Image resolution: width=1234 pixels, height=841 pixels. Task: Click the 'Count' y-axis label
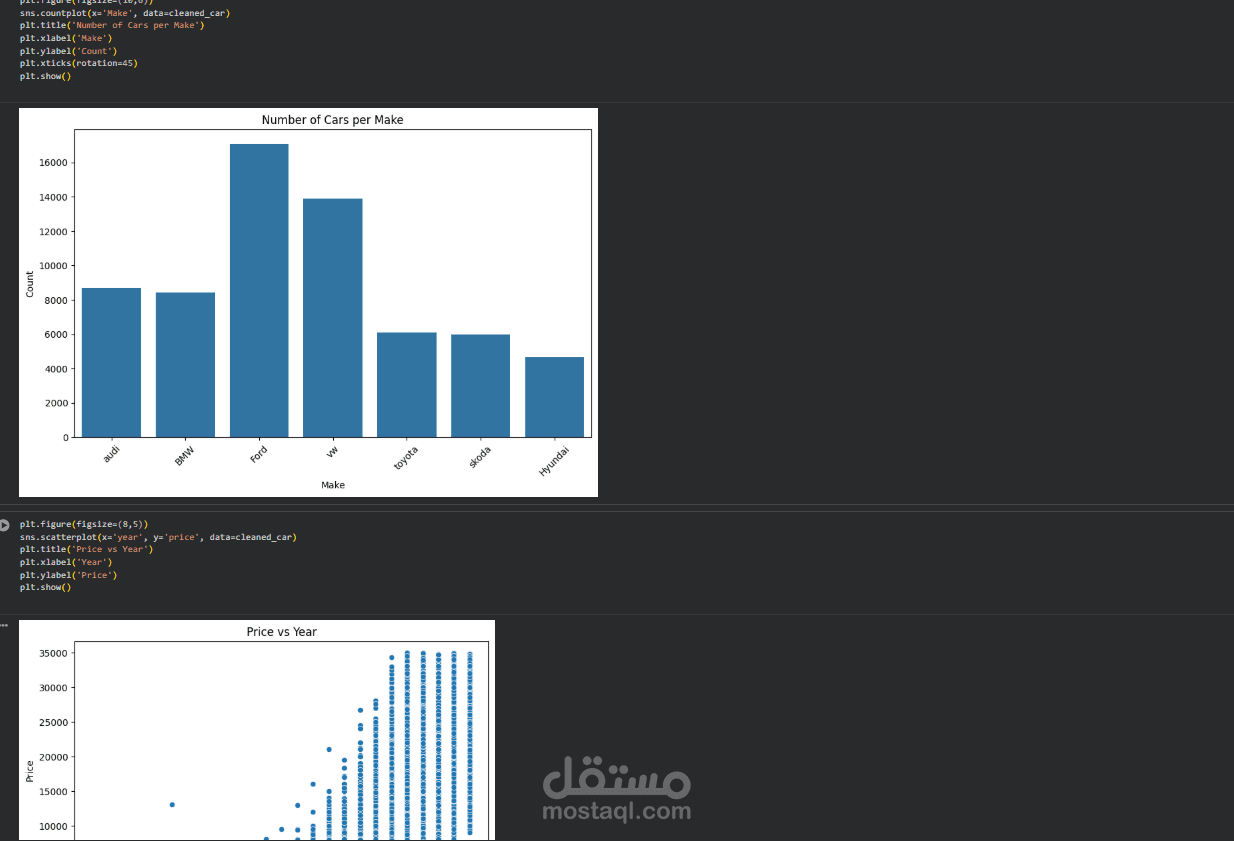[30, 284]
